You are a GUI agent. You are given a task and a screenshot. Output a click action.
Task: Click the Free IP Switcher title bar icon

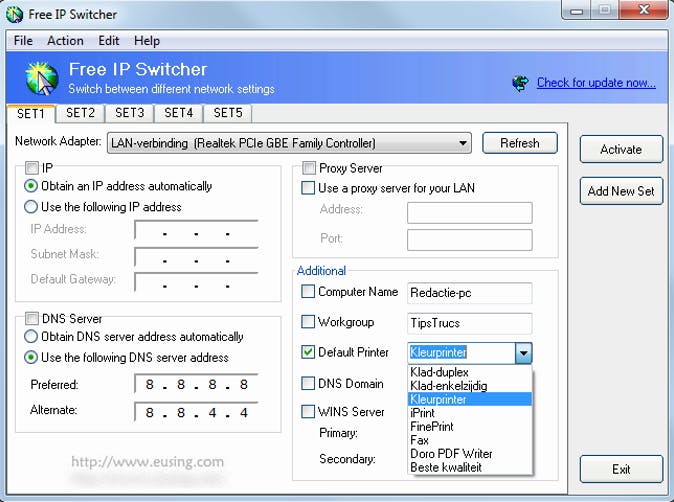click(14, 14)
